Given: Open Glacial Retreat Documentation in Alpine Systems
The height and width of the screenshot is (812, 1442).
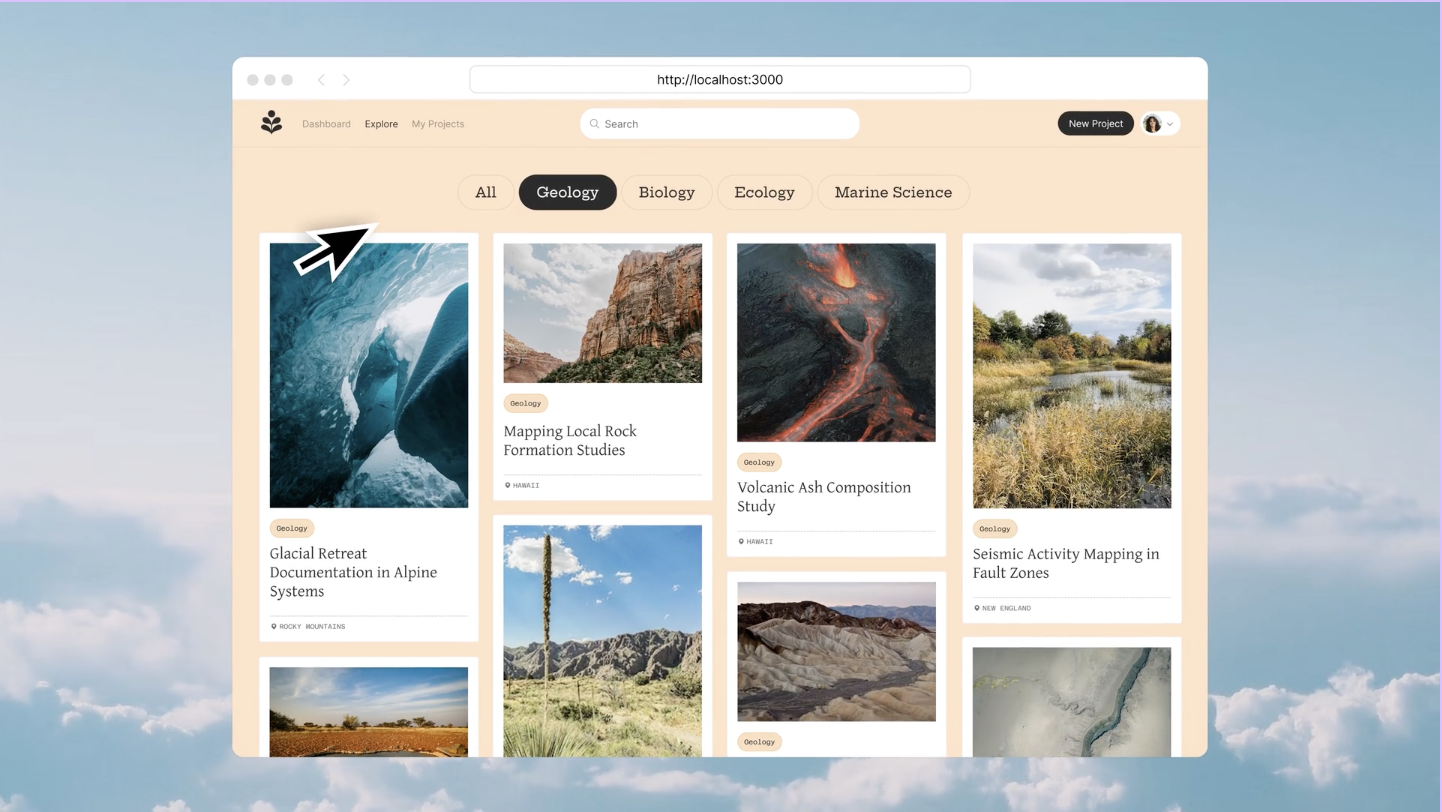Looking at the screenshot, I should click(353, 572).
